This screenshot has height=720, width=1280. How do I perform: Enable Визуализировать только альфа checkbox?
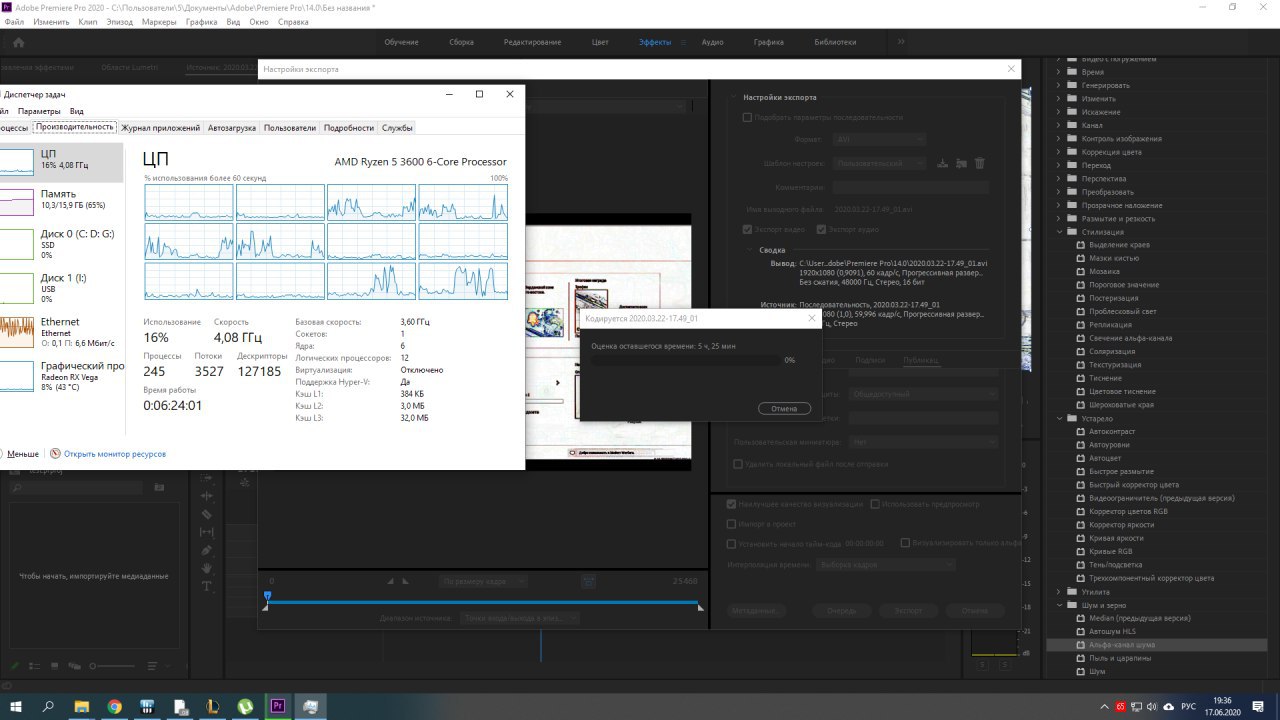(905, 543)
